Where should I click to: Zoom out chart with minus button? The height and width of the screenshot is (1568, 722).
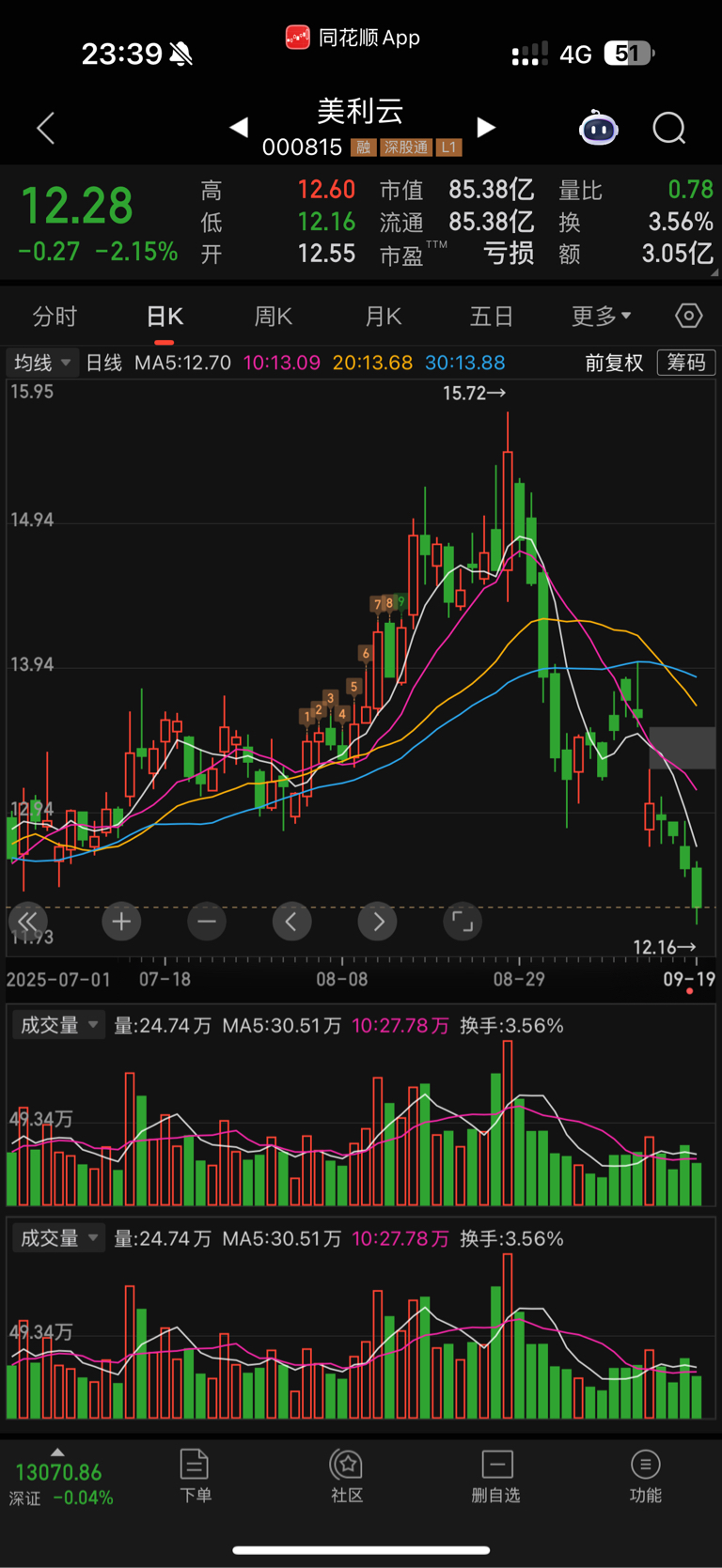(x=207, y=922)
